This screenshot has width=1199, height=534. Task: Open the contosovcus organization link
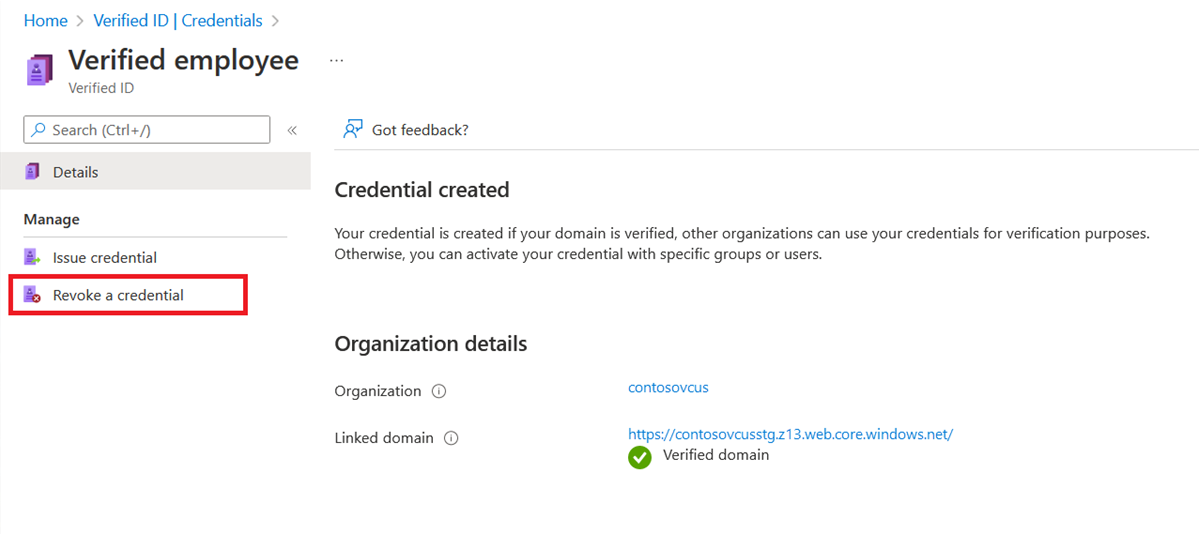pyautogui.click(x=668, y=387)
